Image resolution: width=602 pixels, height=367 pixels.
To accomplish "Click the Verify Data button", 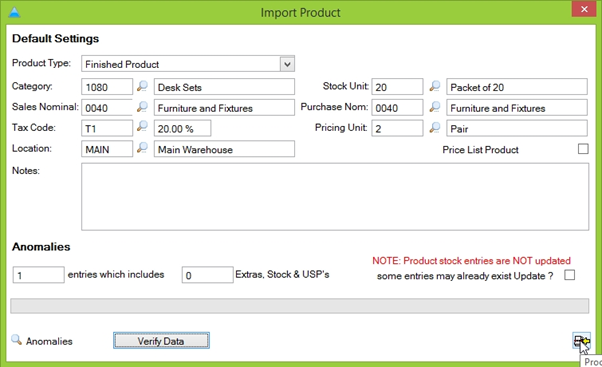I will [x=161, y=341].
